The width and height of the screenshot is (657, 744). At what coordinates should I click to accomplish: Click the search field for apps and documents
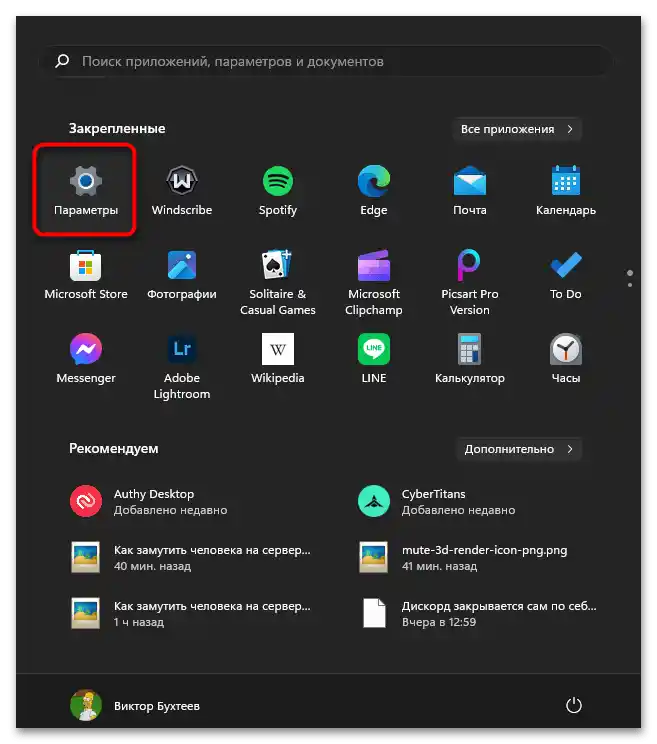(327, 61)
